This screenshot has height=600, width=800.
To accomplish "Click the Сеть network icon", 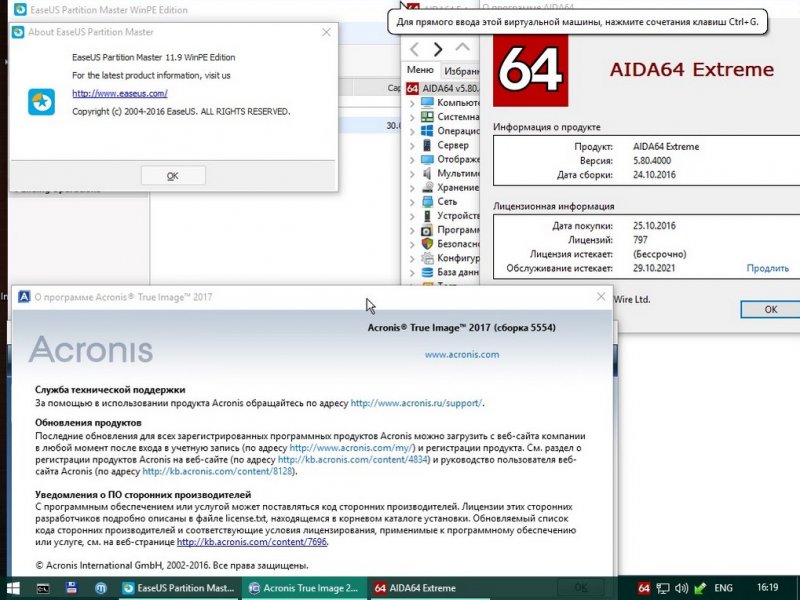I will pos(427,202).
